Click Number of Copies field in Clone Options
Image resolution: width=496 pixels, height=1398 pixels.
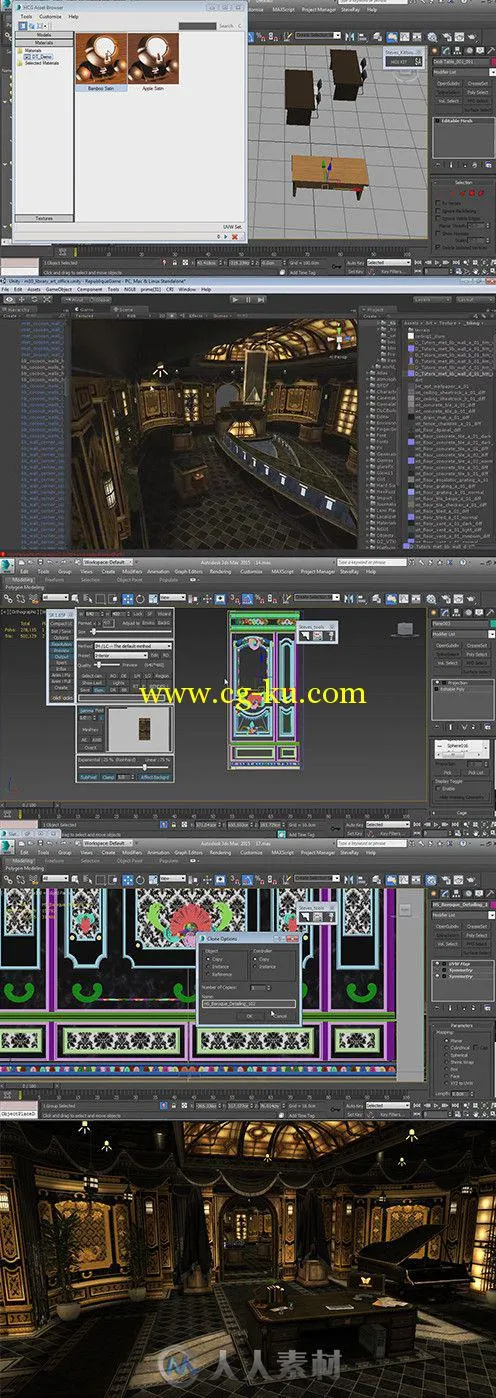(259, 987)
